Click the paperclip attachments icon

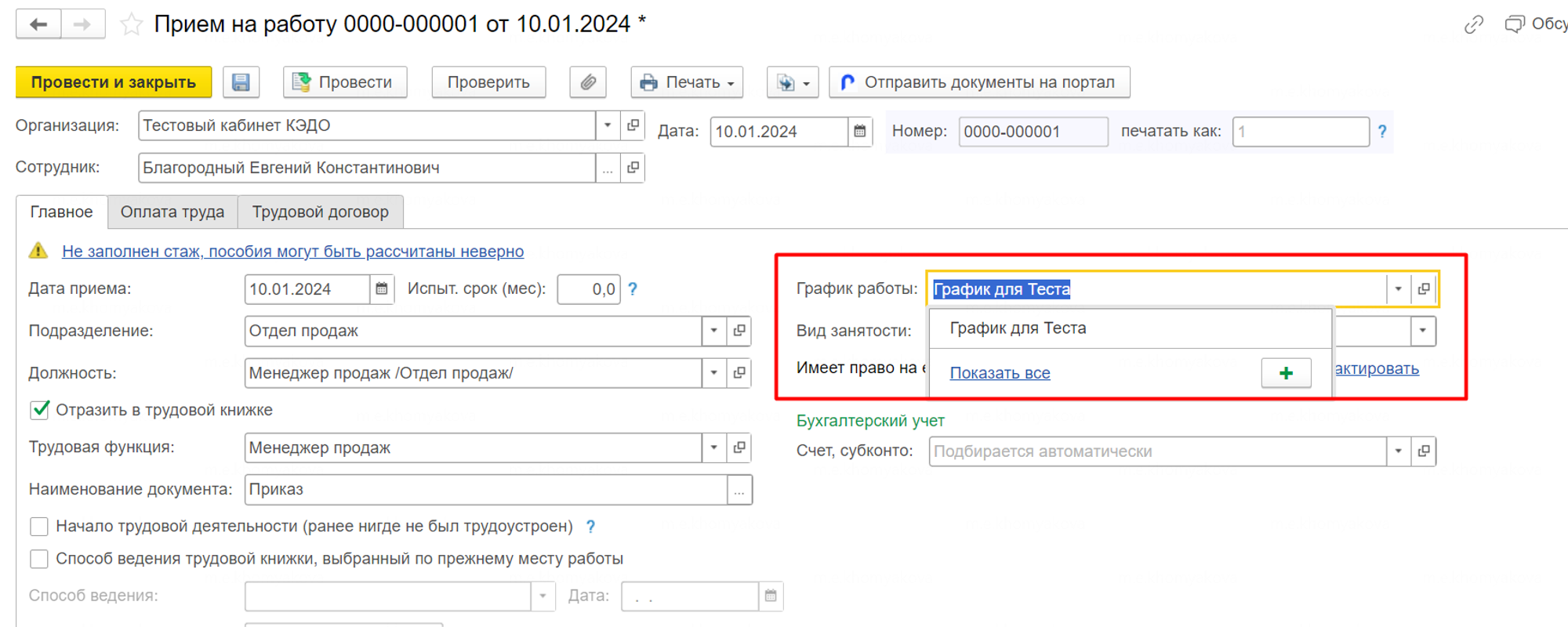(x=588, y=82)
